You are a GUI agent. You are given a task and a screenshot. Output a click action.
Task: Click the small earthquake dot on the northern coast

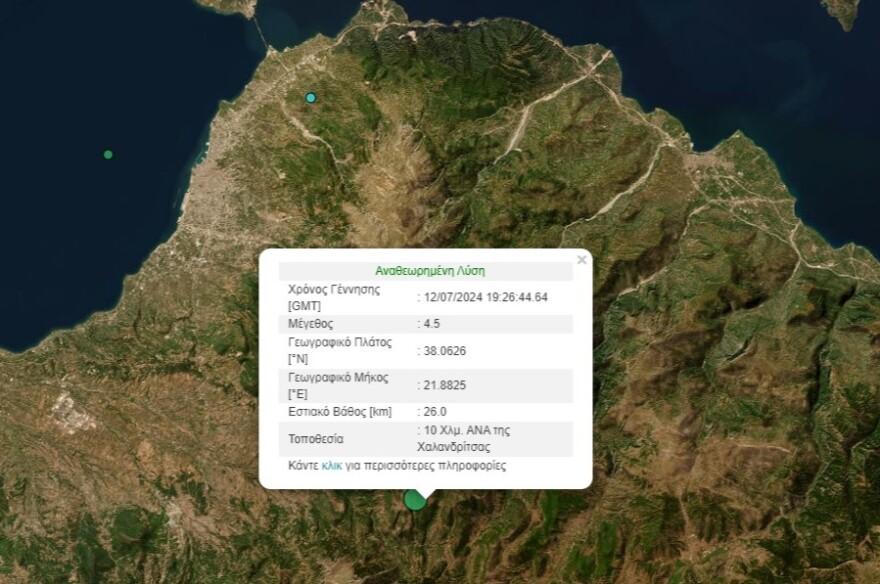click(x=310, y=96)
